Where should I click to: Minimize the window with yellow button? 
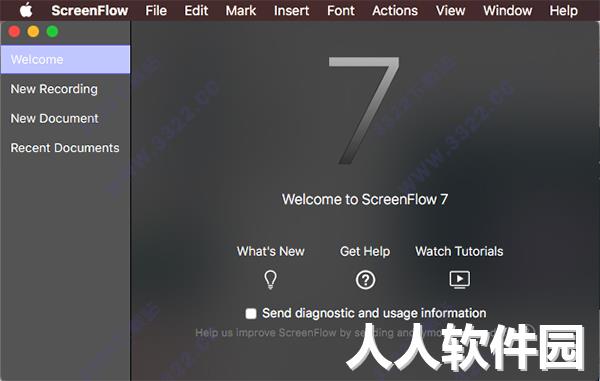click(x=33, y=31)
